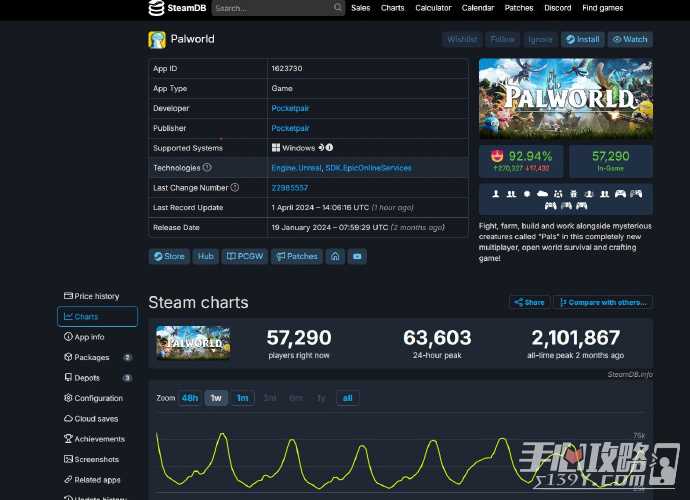Open the change number 22985557 link
Screen dimensions: 690x500
(x=290, y=188)
